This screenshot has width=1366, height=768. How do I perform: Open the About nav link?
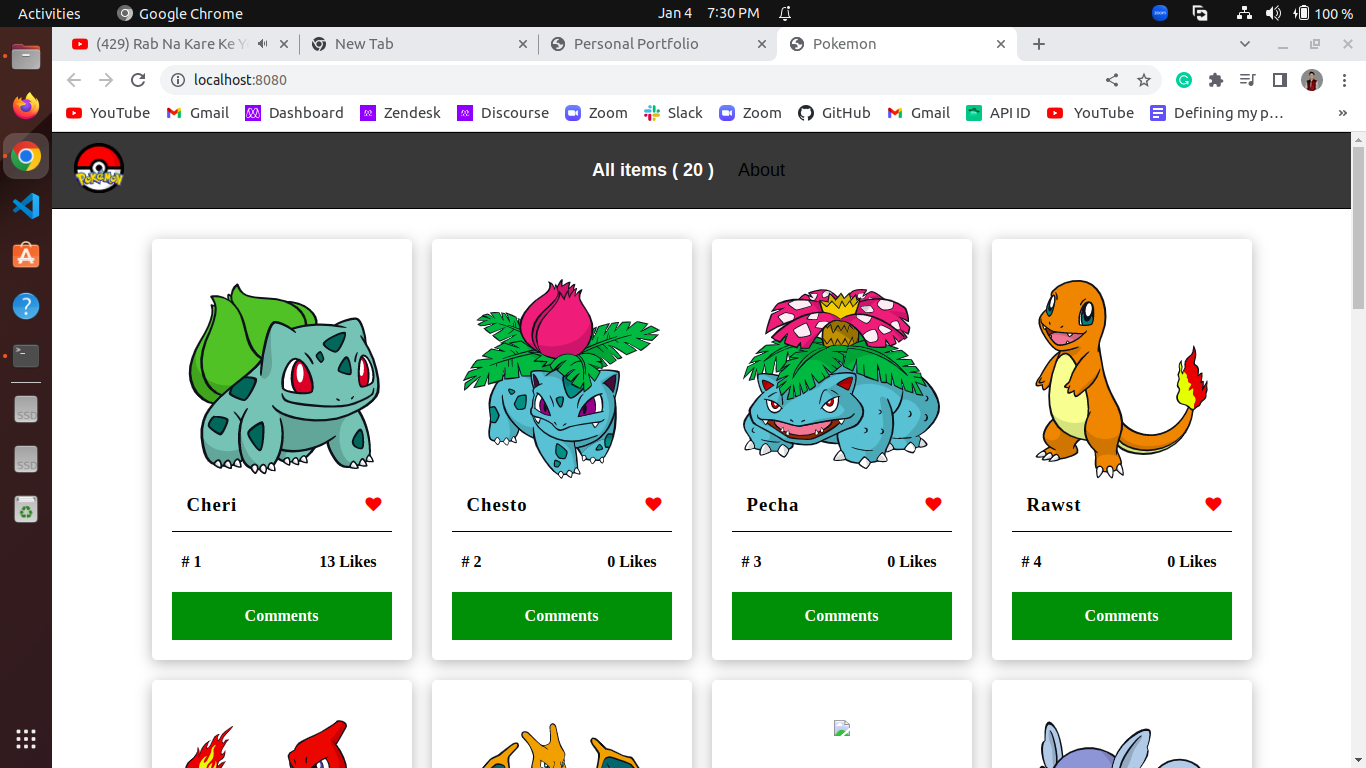pyautogui.click(x=761, y=170)
